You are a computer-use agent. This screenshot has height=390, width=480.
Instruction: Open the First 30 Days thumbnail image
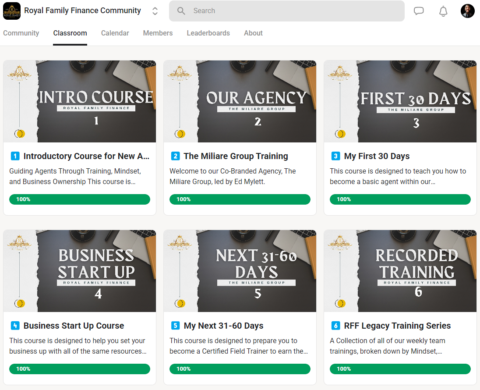[400, 101]
